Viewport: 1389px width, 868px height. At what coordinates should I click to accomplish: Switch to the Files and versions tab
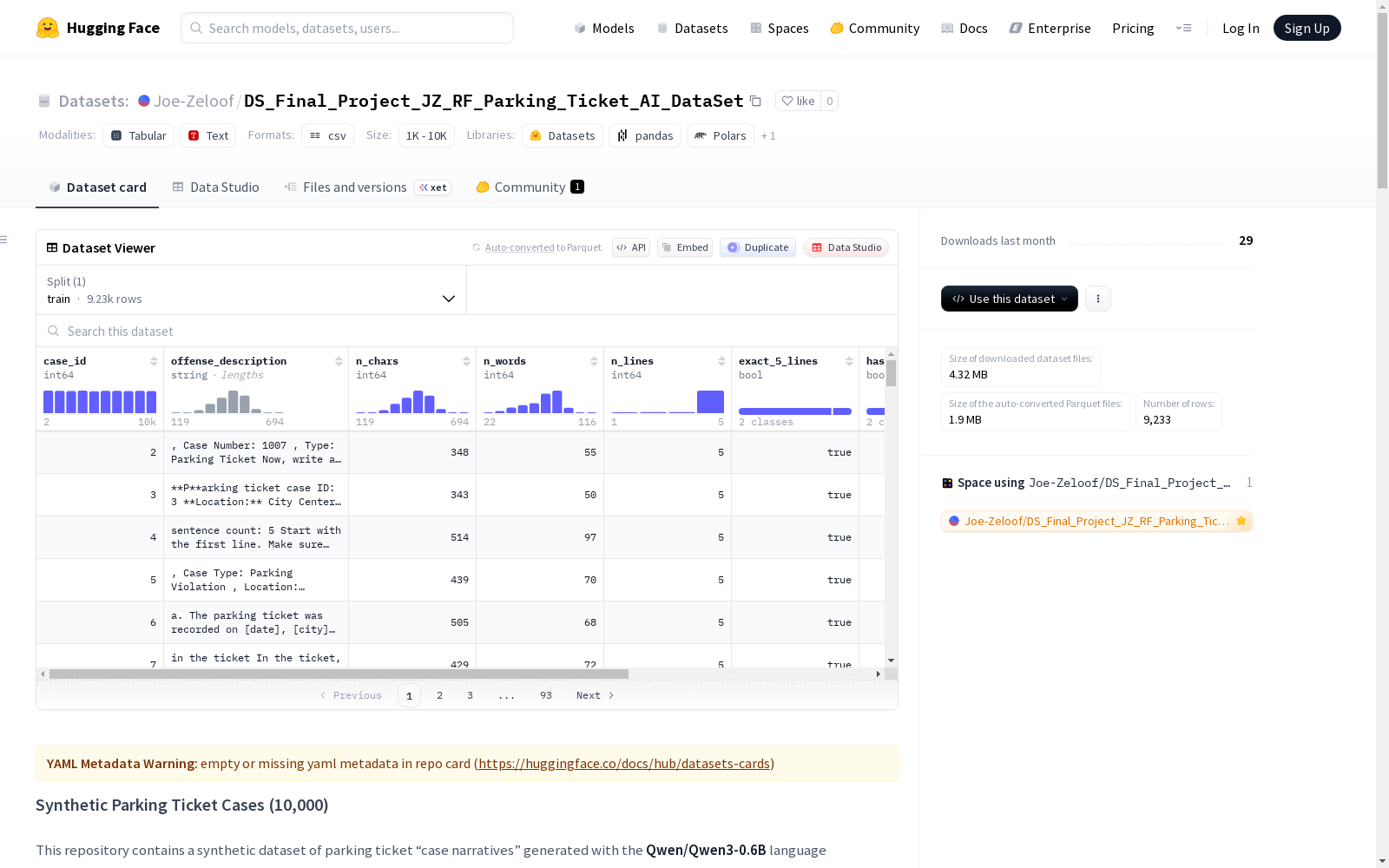click(367, 187)
